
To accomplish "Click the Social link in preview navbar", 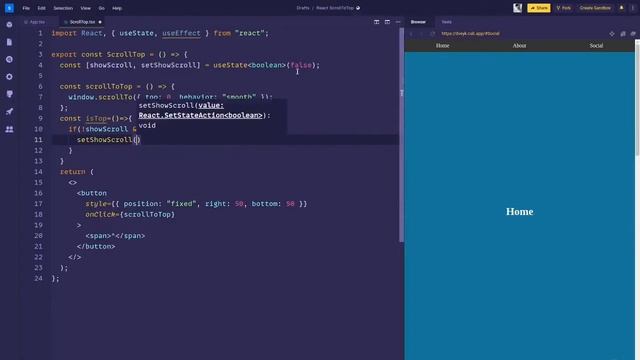I will (x=596, y=46).
